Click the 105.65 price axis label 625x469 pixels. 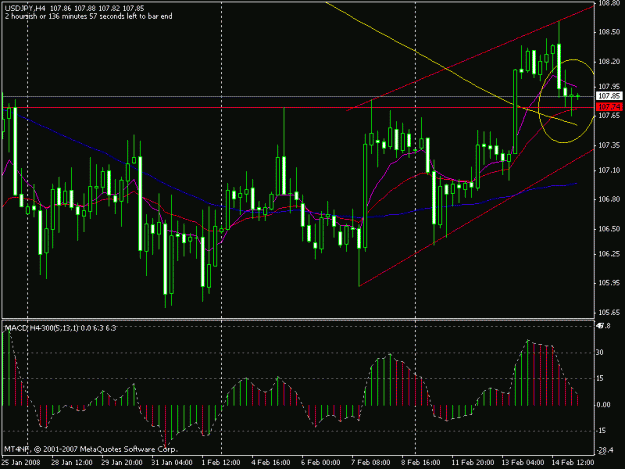pos(609,312)
